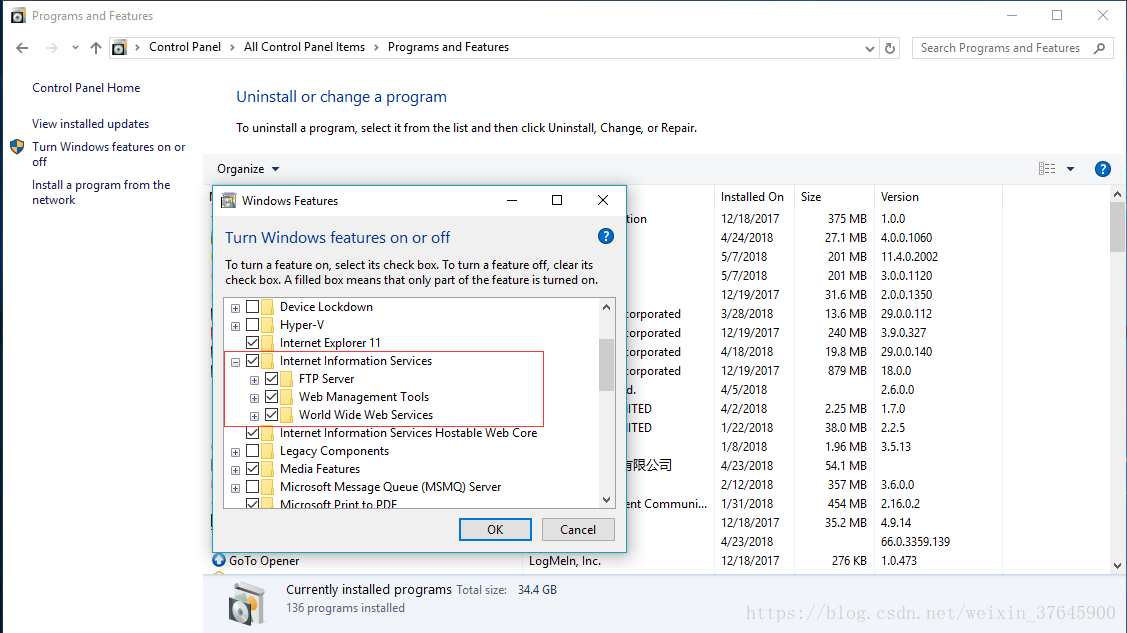Click the shield icon beside Turn Windows features
Screen dimensions: 1127x633
click(17, 147)
